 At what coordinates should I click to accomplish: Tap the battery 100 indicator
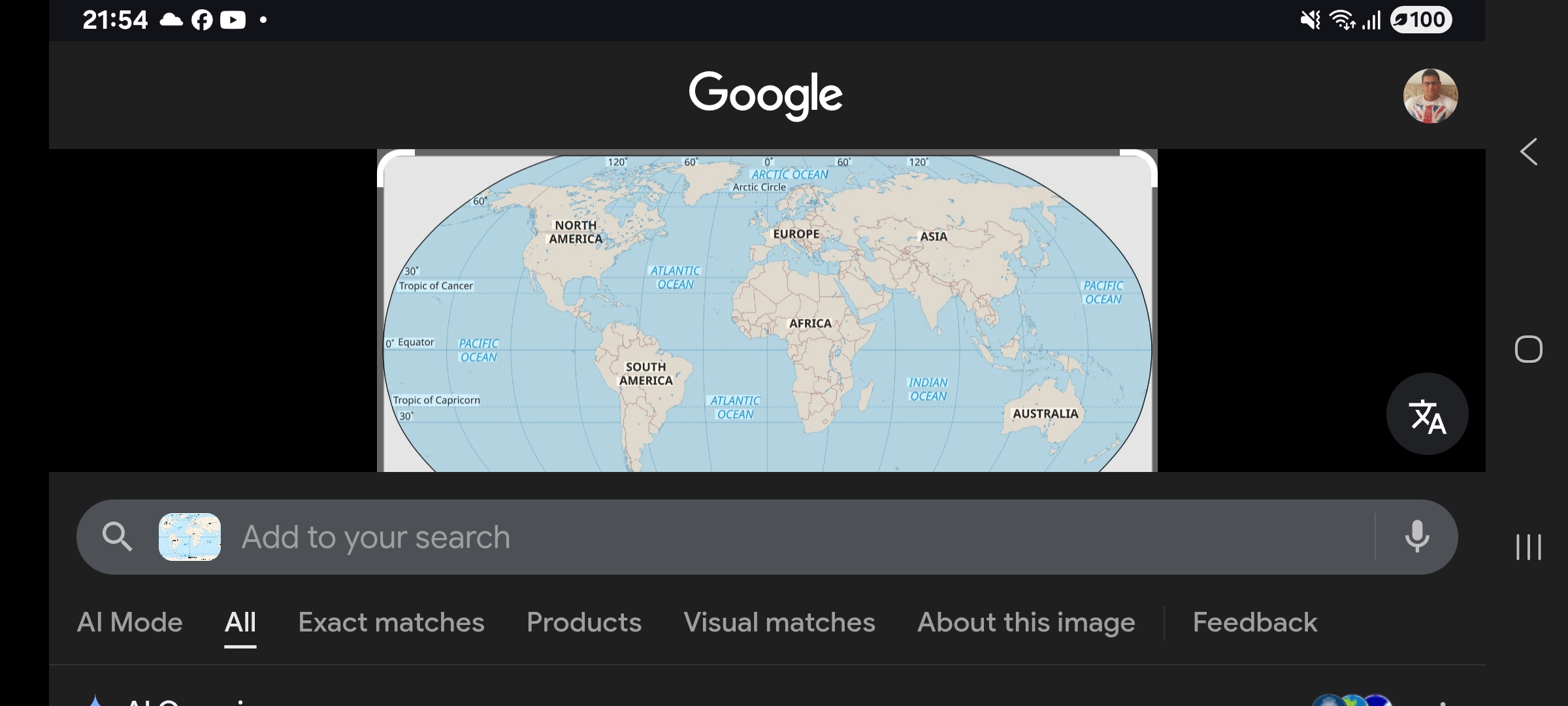pyautogui.click(x=1421, y=20)
